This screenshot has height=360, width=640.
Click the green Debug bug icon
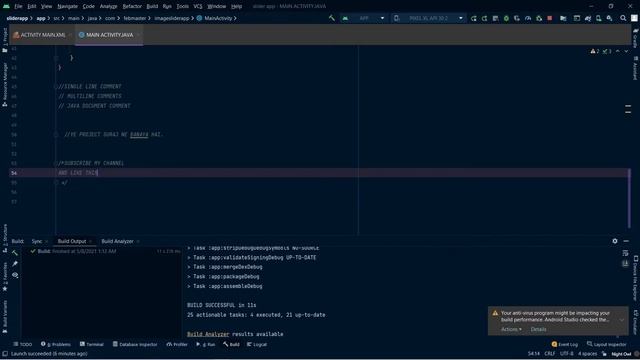click(506, 18)
